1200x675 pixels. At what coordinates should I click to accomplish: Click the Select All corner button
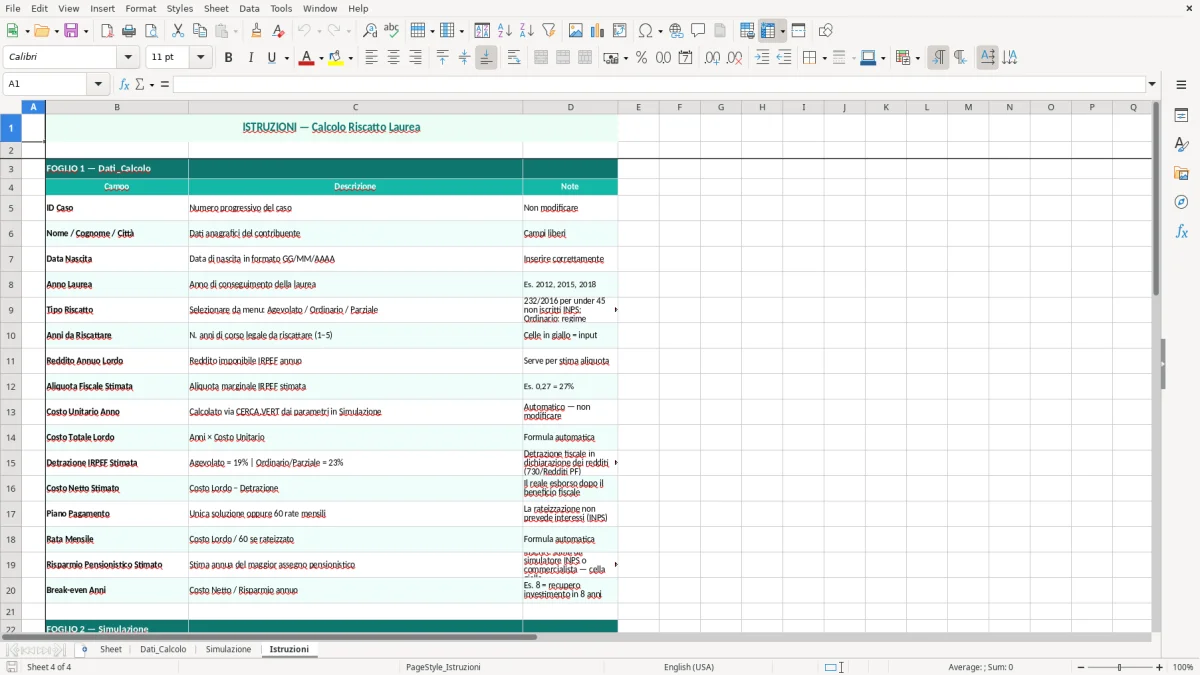[x=11, y=107]
